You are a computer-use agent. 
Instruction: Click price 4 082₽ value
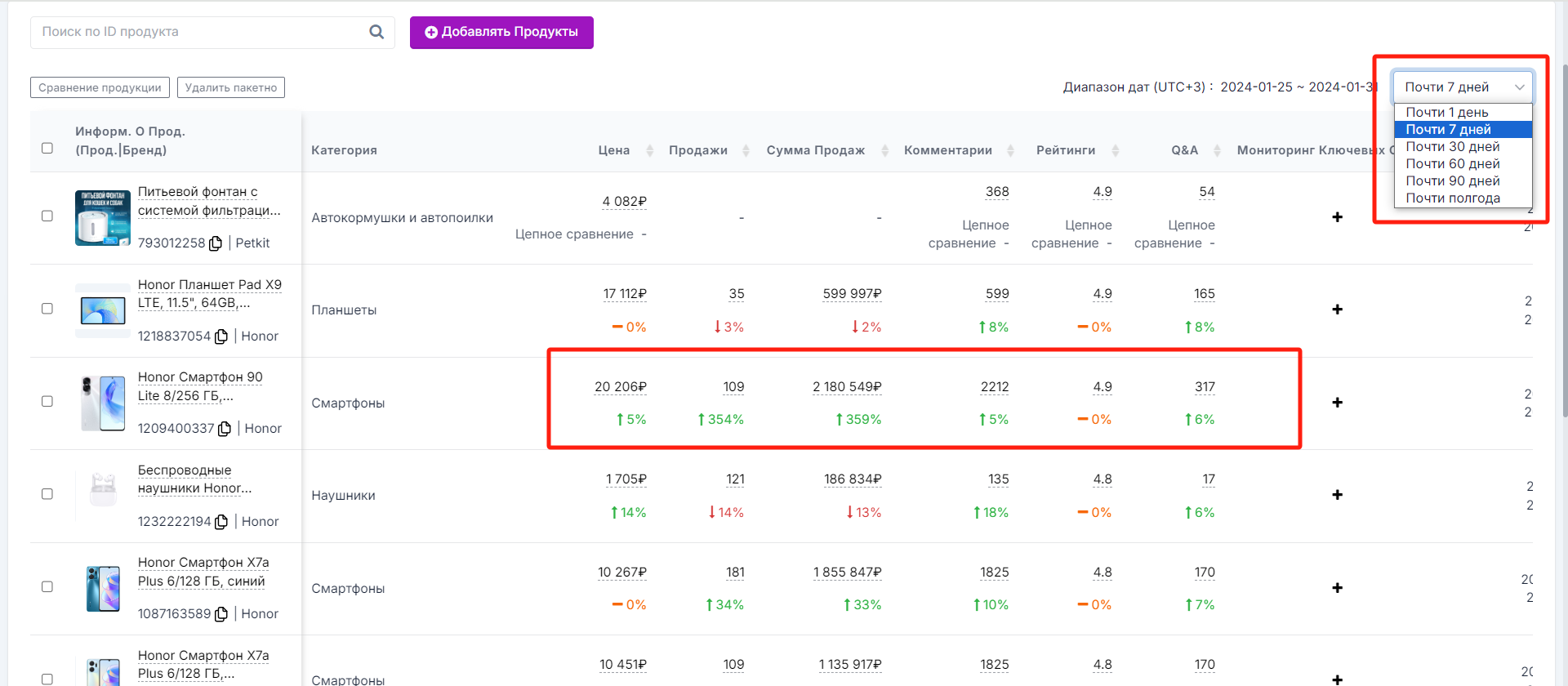click(x=625, y=202)
